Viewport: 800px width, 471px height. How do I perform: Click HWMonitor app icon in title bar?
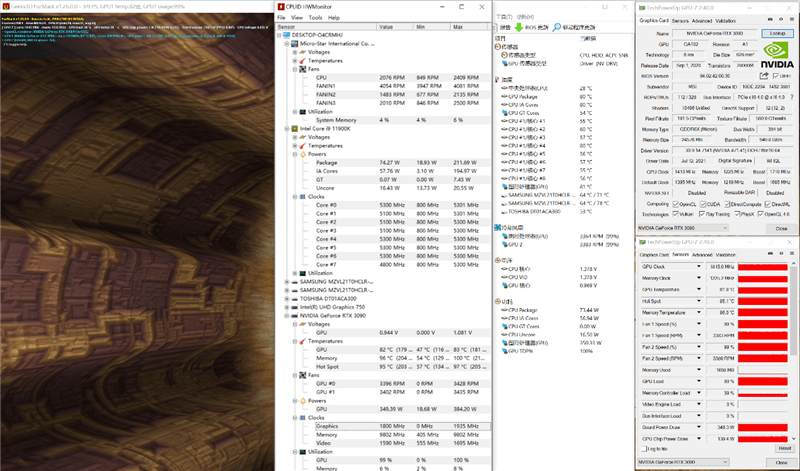click(x=281, y=7)
